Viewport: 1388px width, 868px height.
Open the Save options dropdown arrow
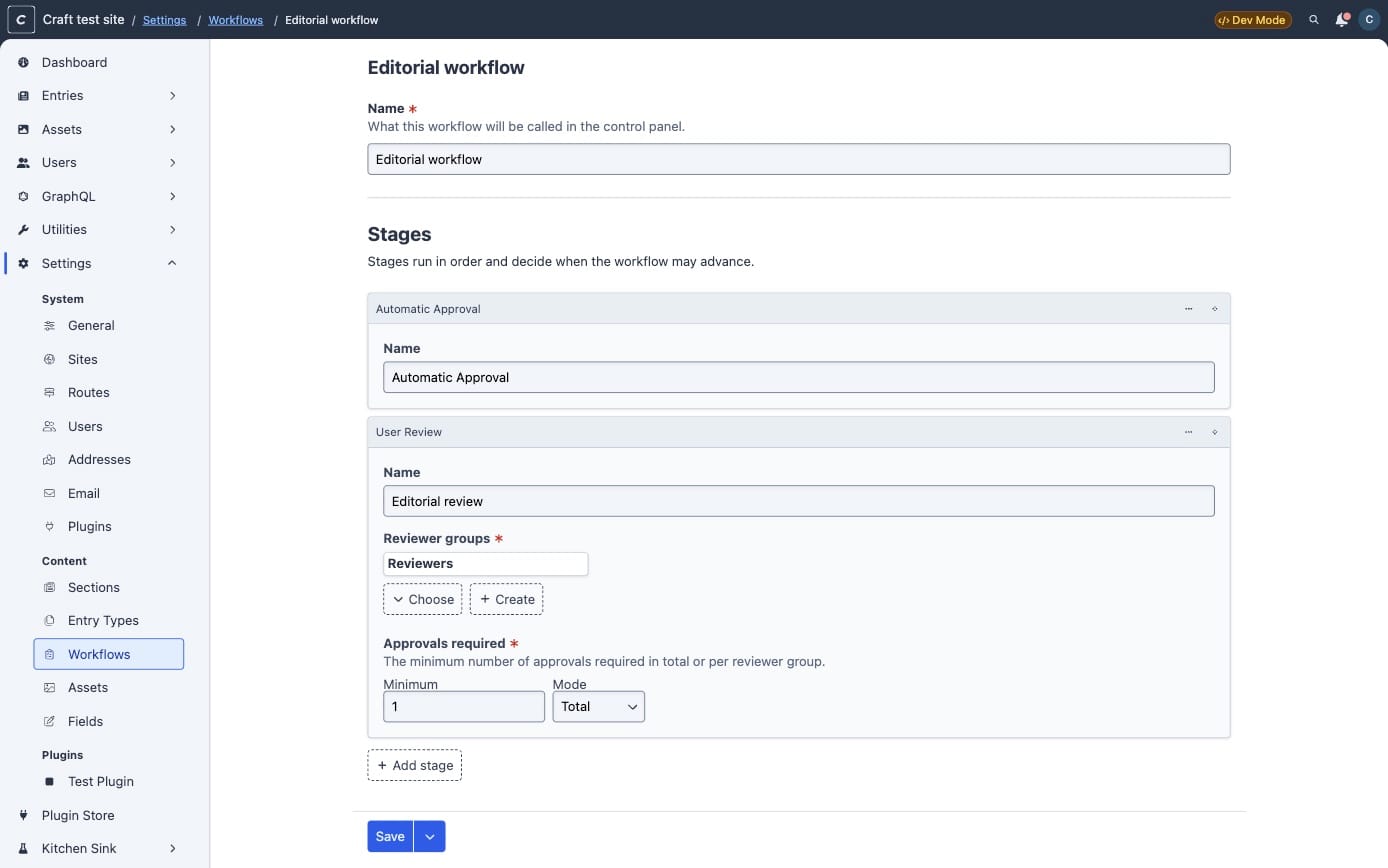430,837
